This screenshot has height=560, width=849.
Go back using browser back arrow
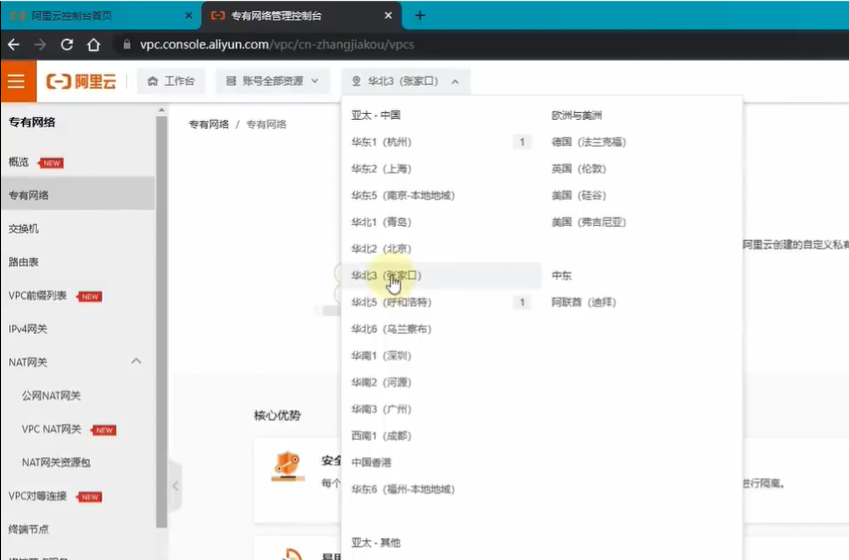[14, 44]
